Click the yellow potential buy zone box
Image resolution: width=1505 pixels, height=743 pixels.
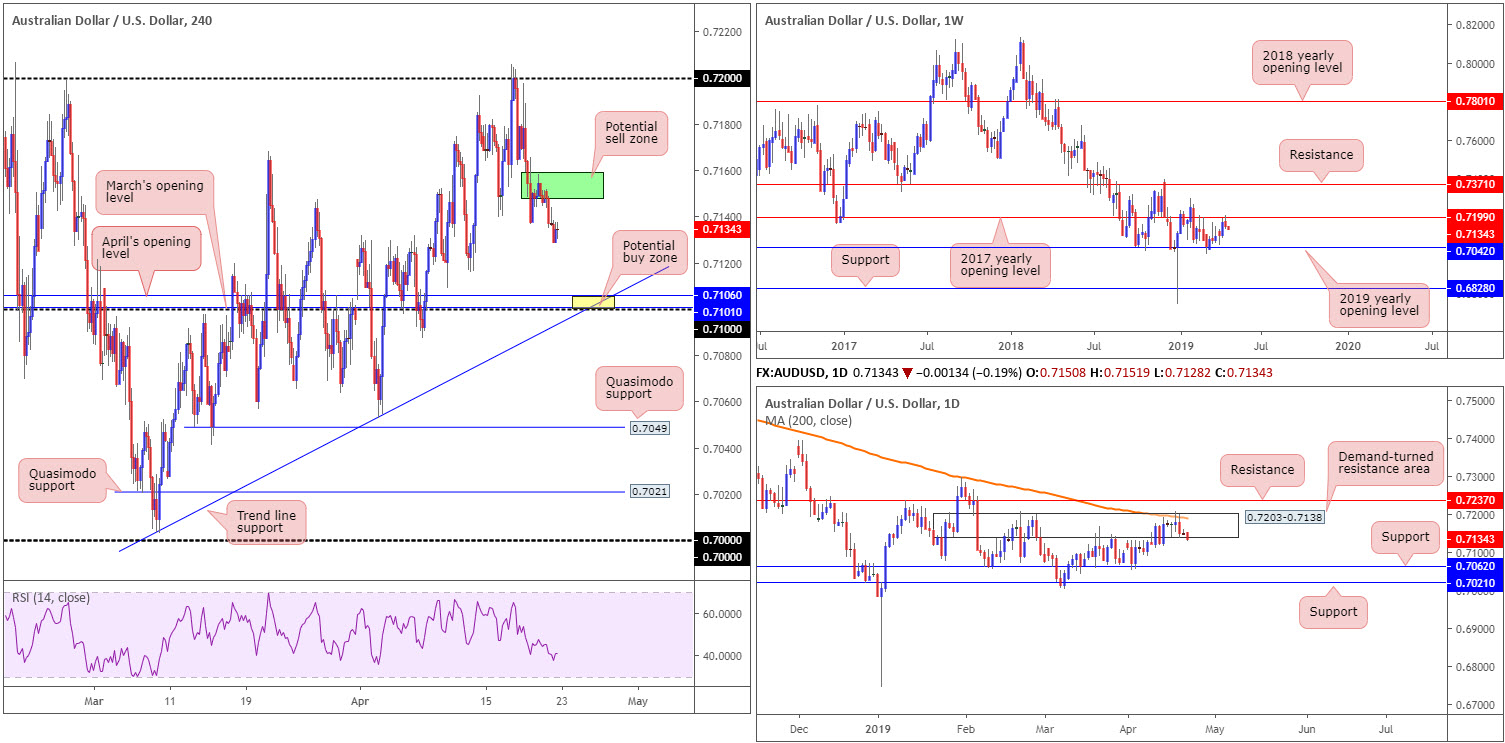(592, 301)
